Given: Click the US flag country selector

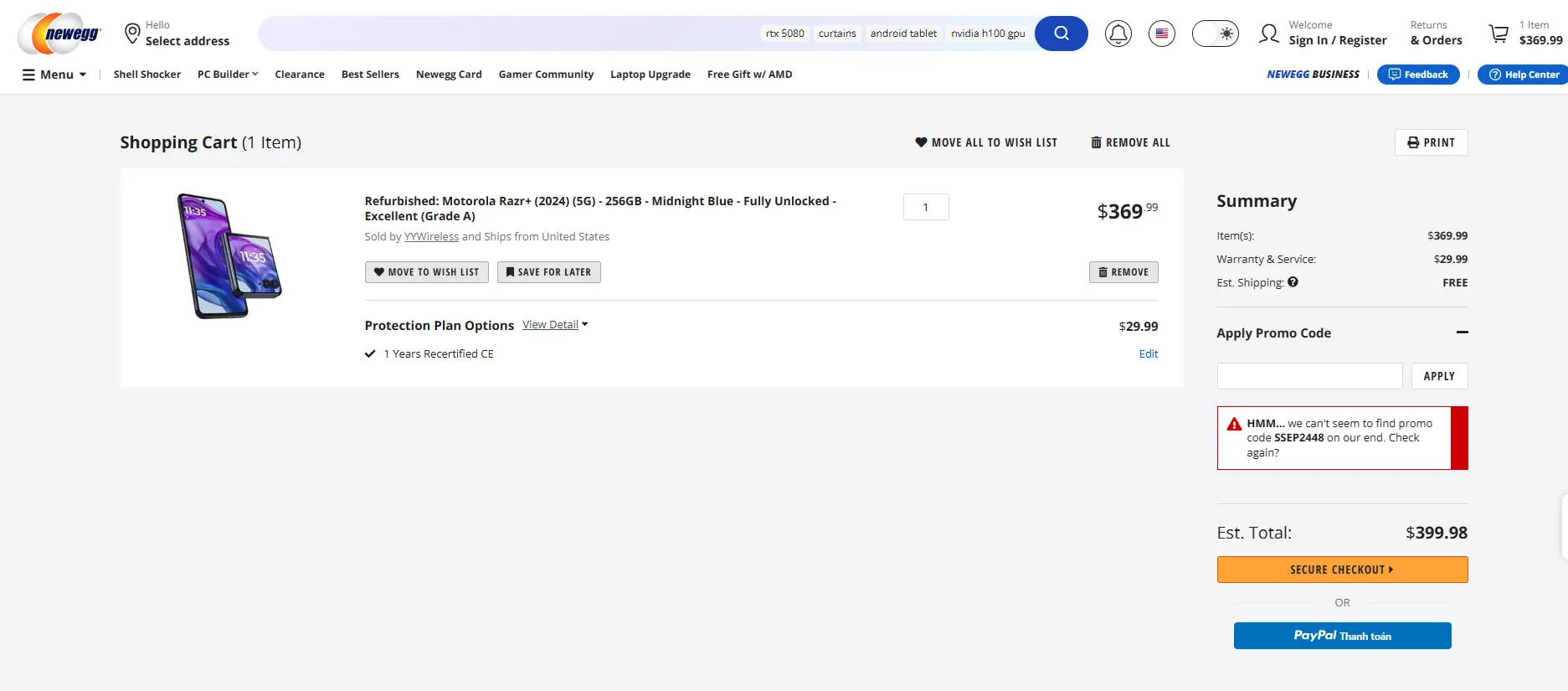Looking at the screenshot, I should coord(1161,34).
